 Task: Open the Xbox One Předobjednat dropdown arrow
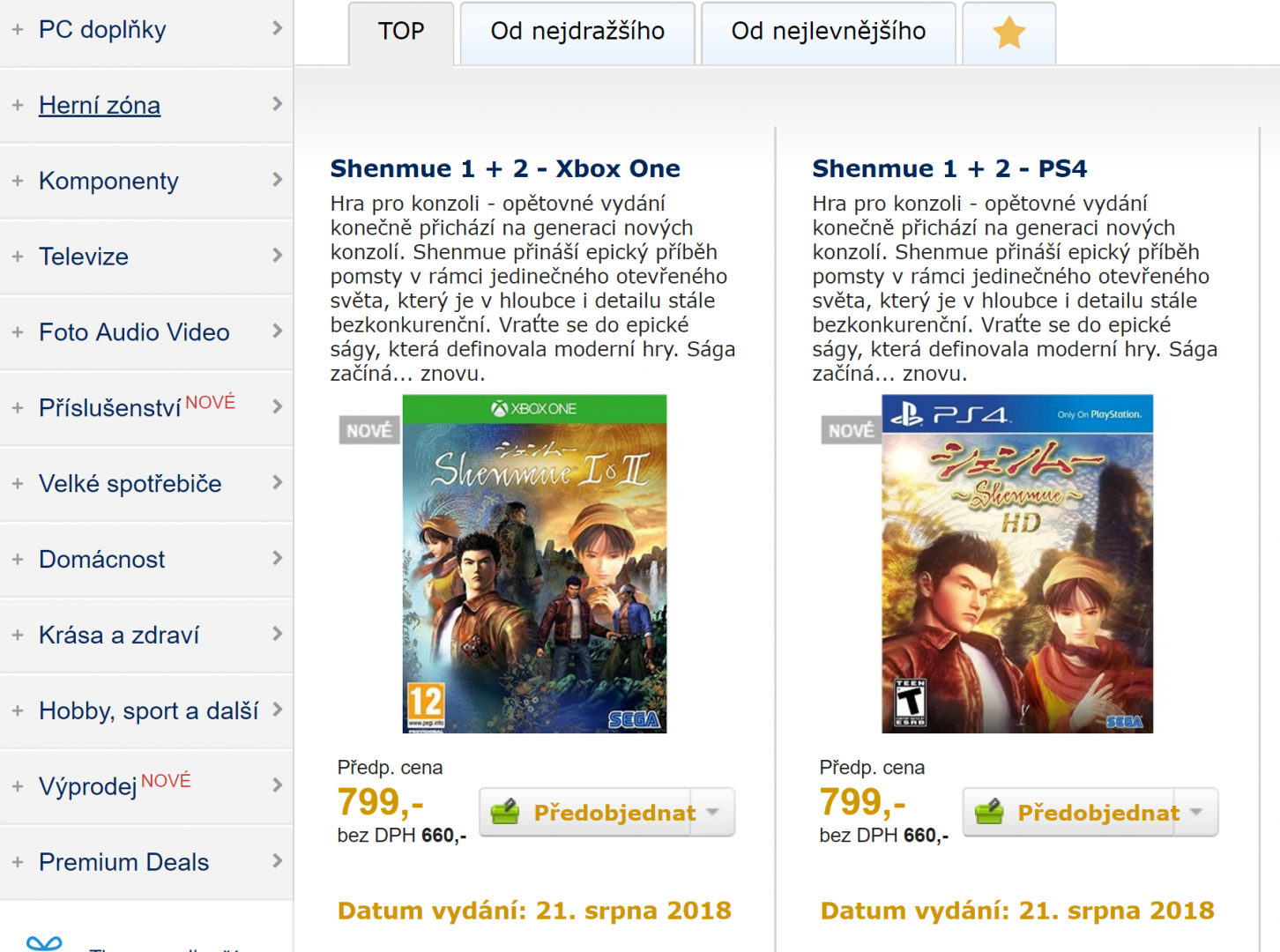pos(713,812)
